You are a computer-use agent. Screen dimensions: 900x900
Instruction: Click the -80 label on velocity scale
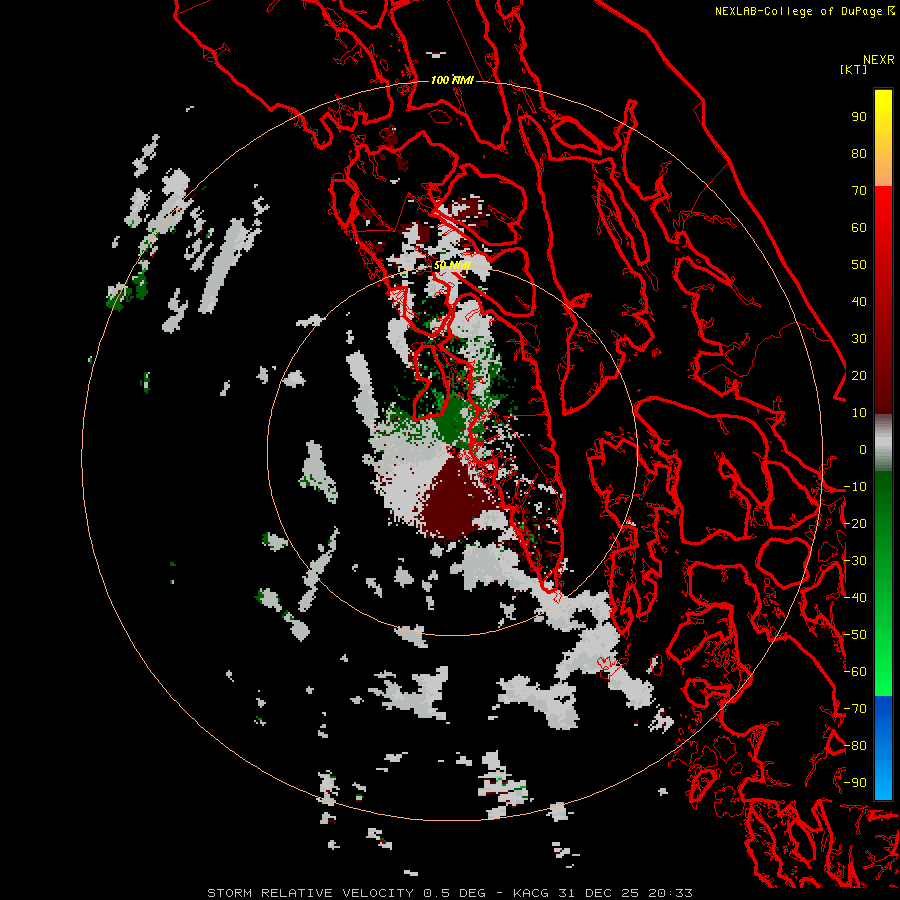pos(855,746)
